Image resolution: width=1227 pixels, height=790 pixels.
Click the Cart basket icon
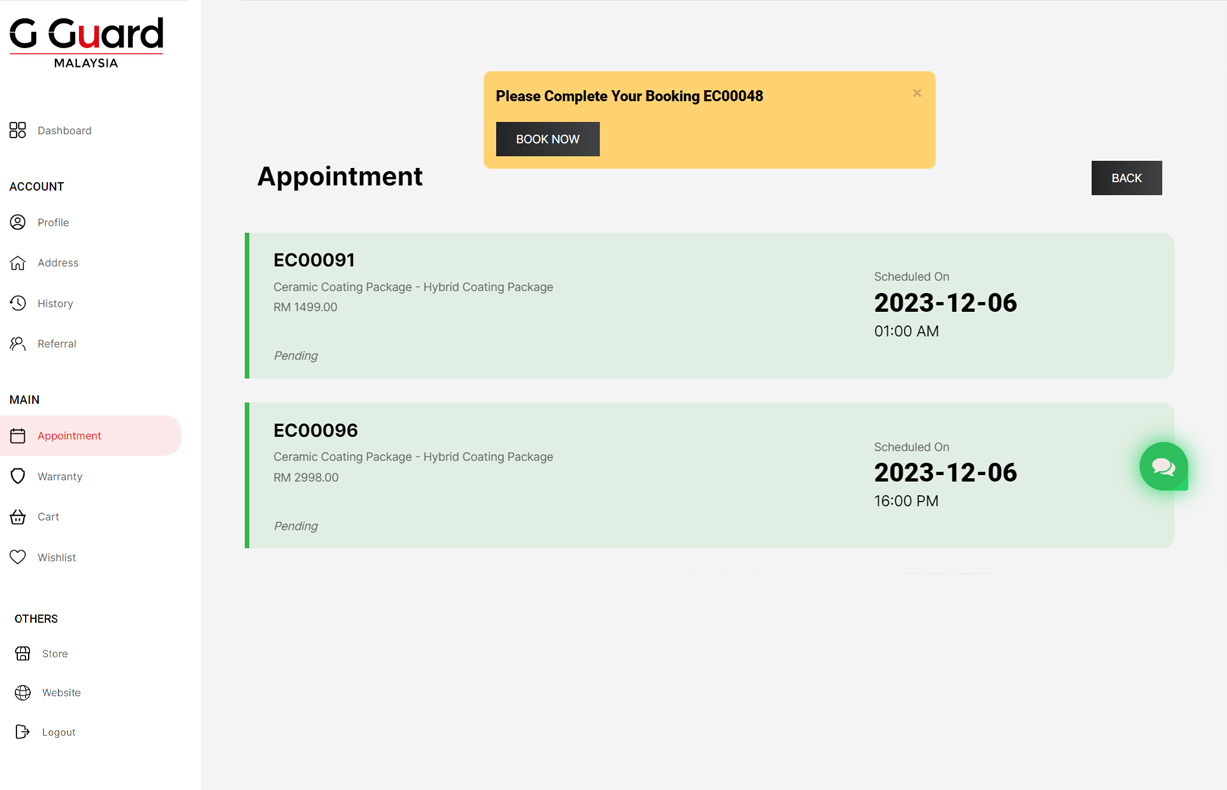pyautogui.click(x=18, y=517)
